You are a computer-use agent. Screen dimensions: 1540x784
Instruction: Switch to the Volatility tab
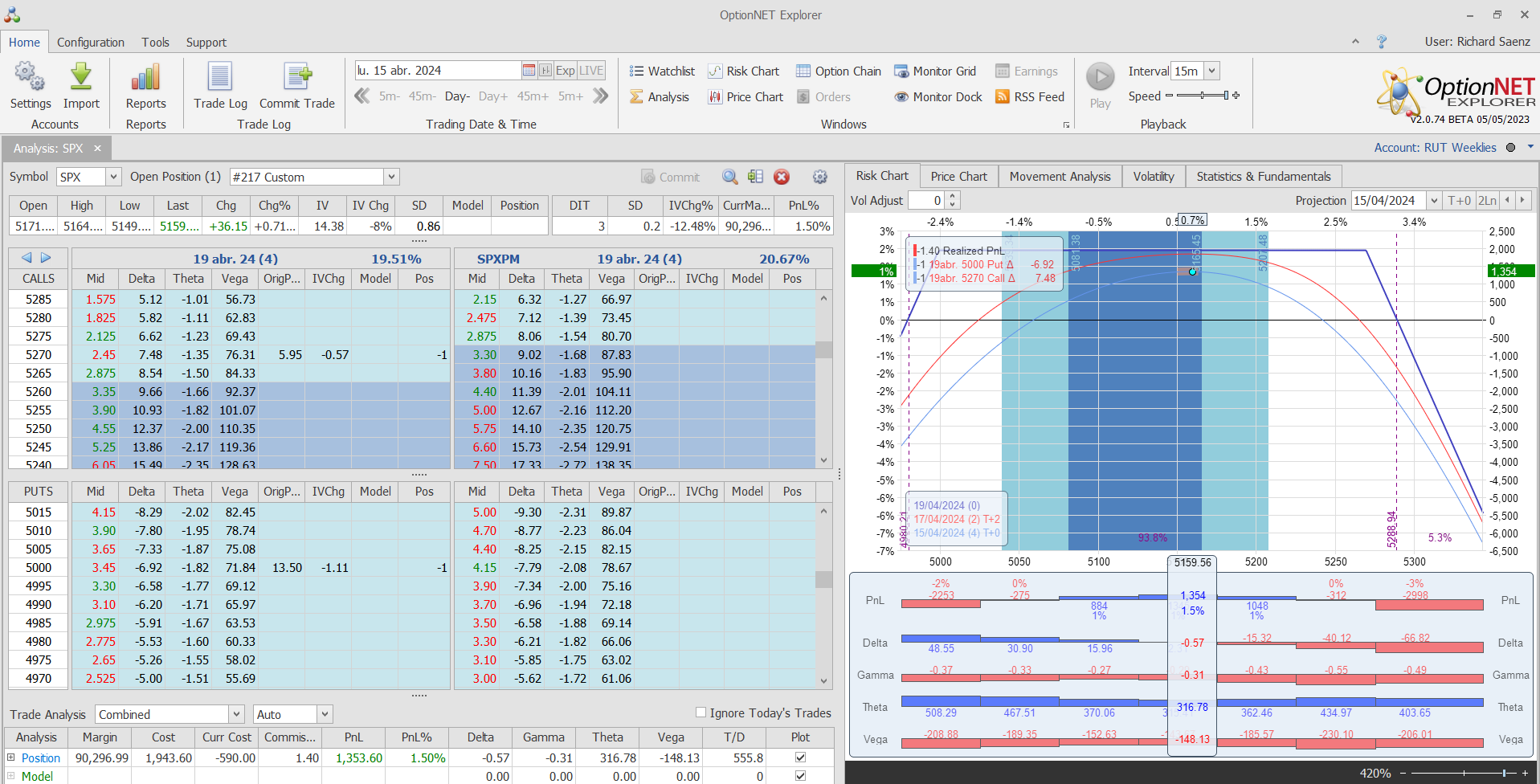click(x=1153, y=177)
